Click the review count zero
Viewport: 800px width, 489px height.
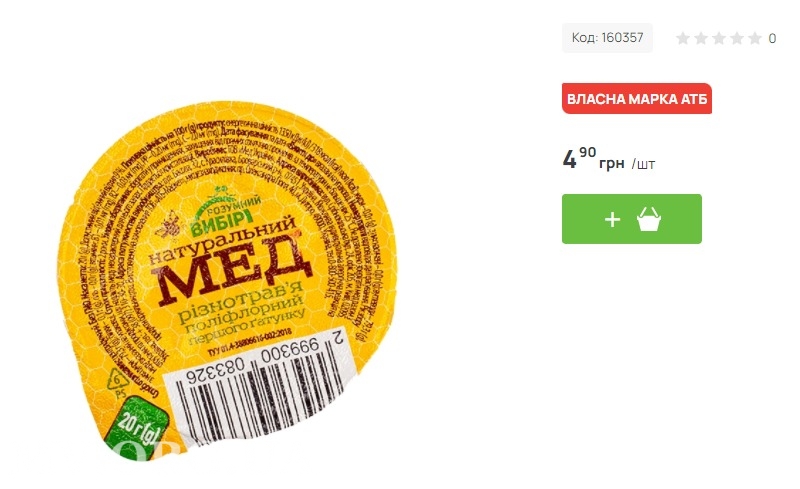pos(772,38)
